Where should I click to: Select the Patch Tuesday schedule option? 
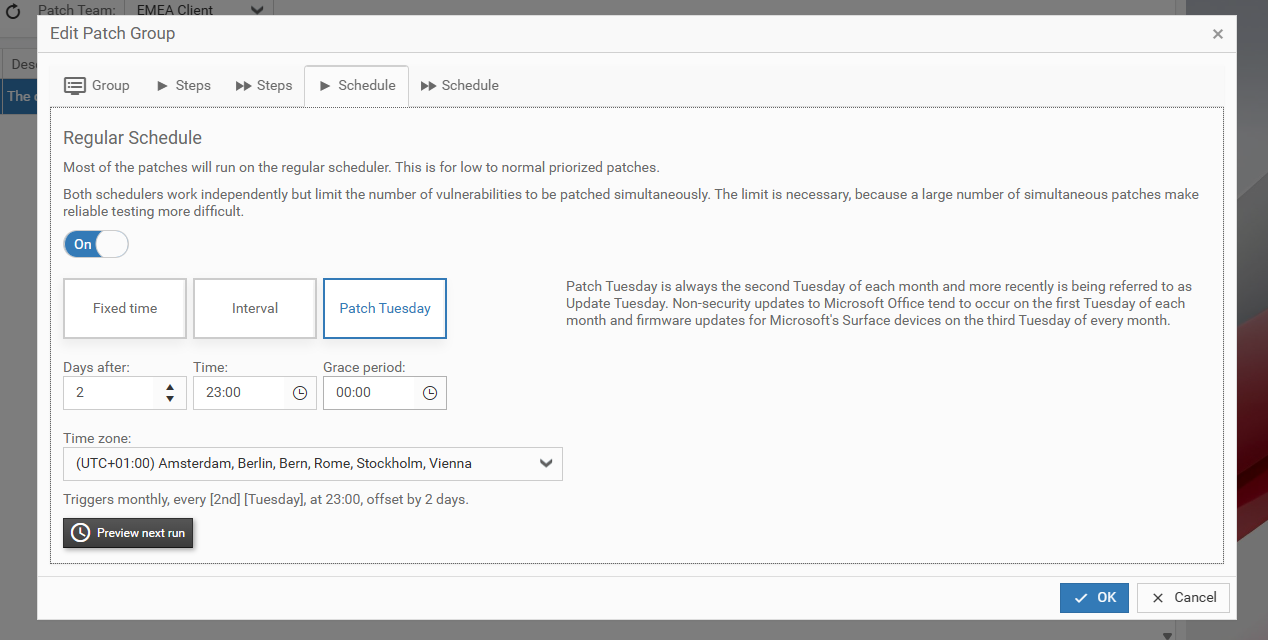coord(385,308)
